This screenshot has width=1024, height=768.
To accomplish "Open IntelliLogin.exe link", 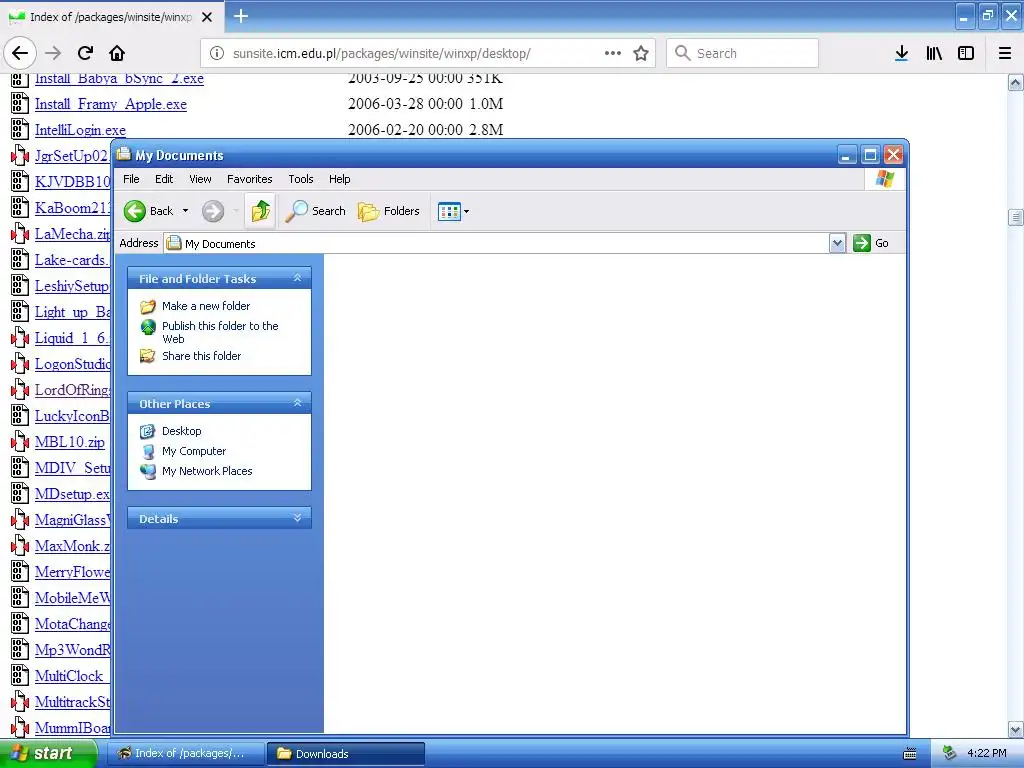I will click(80, 130).
